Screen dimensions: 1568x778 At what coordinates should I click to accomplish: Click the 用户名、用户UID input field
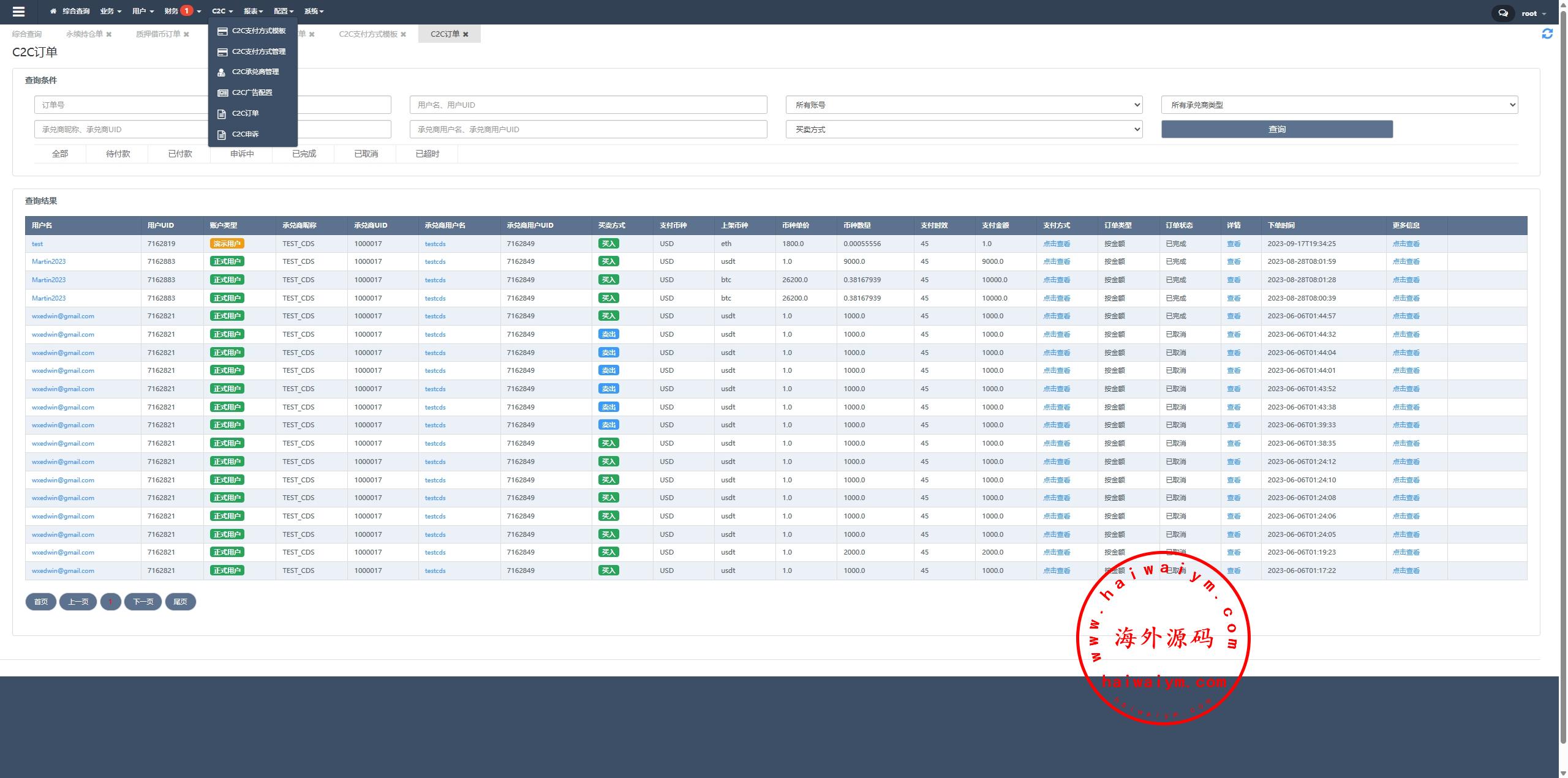click(587, 105)
